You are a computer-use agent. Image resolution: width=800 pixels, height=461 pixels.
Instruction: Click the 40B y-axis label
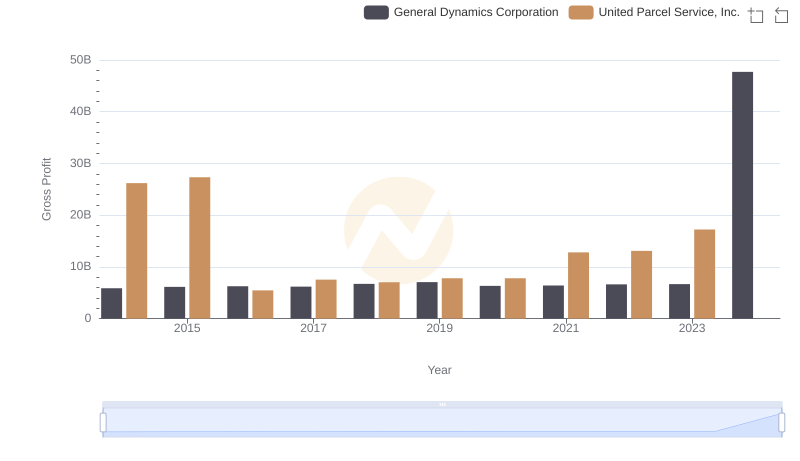click(x=81, y=112)
